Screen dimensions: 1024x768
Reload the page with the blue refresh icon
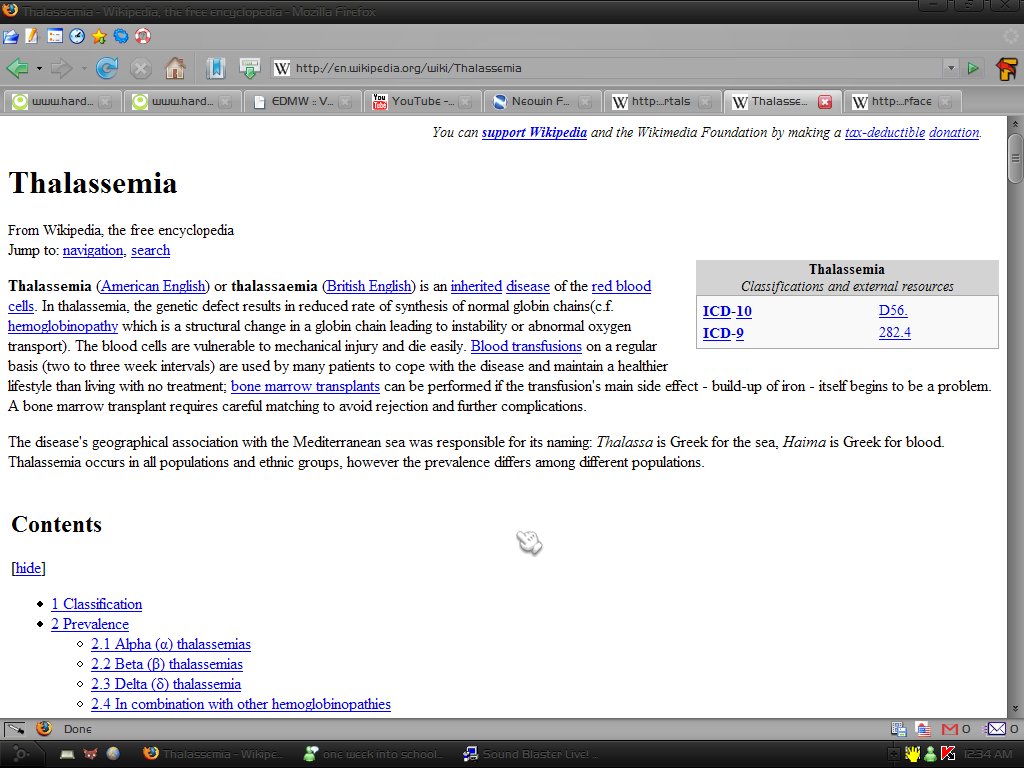tap(107, 68)
